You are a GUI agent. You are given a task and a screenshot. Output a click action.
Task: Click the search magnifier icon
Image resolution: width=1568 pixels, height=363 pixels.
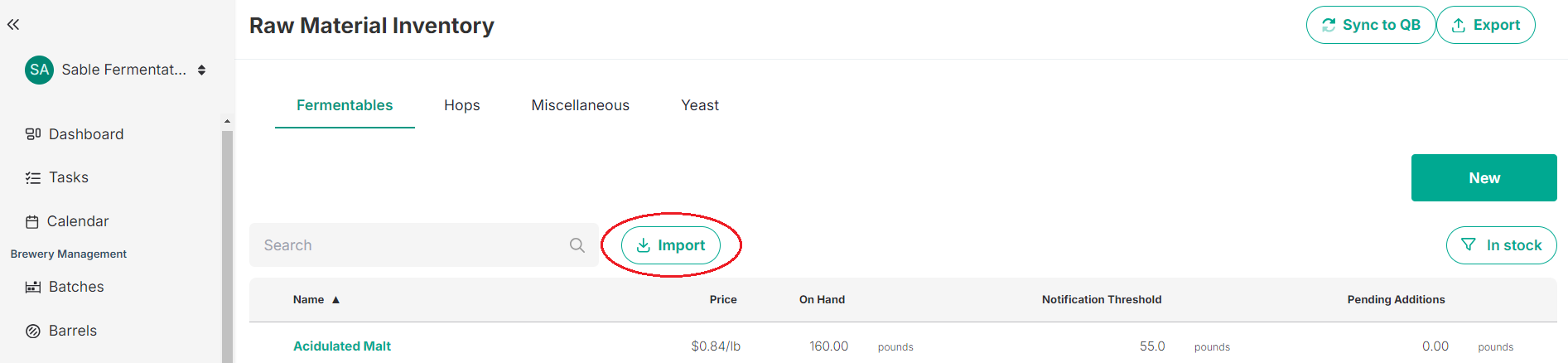577,245
